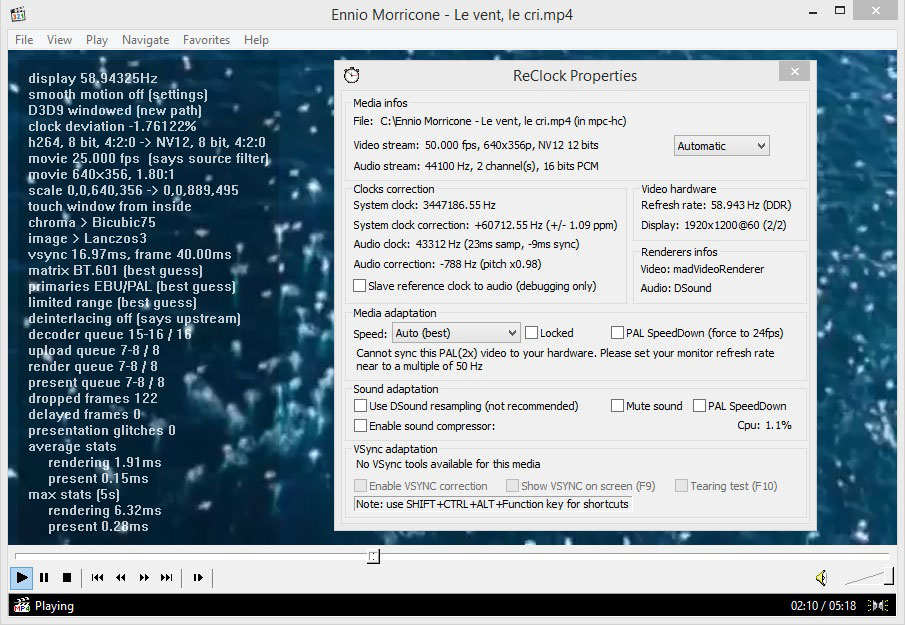The image size is (905, 625).
Task: Skip to the previous file
Action: [98, 577]
